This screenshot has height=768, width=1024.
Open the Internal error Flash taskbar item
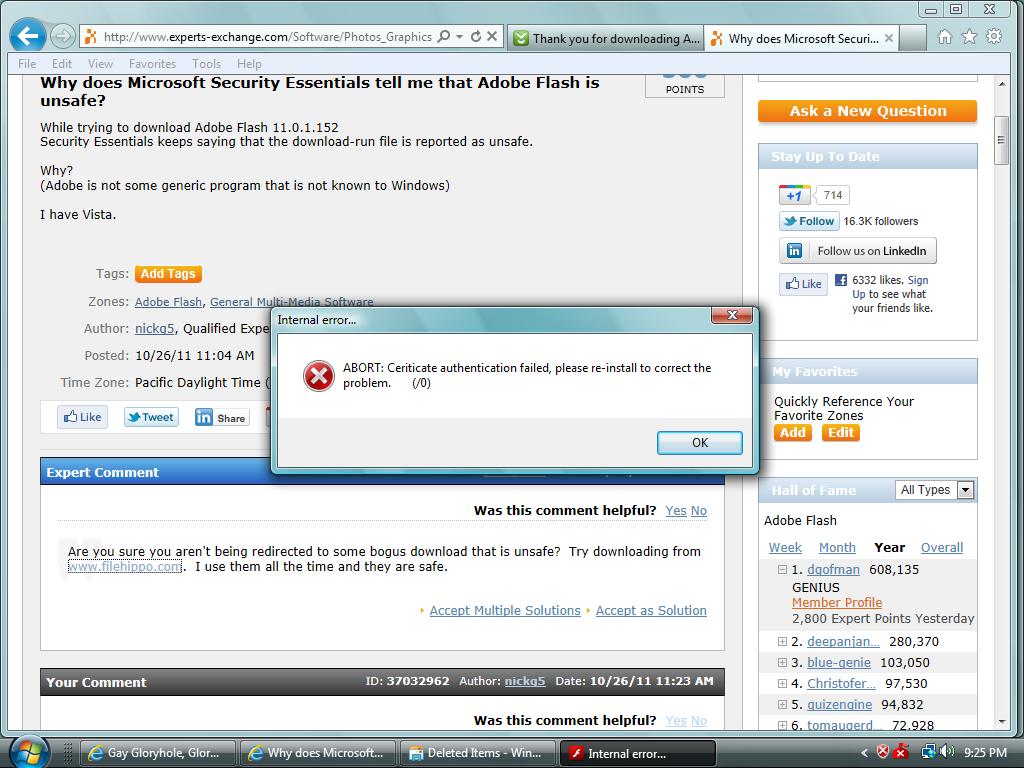tap(637, 753)
